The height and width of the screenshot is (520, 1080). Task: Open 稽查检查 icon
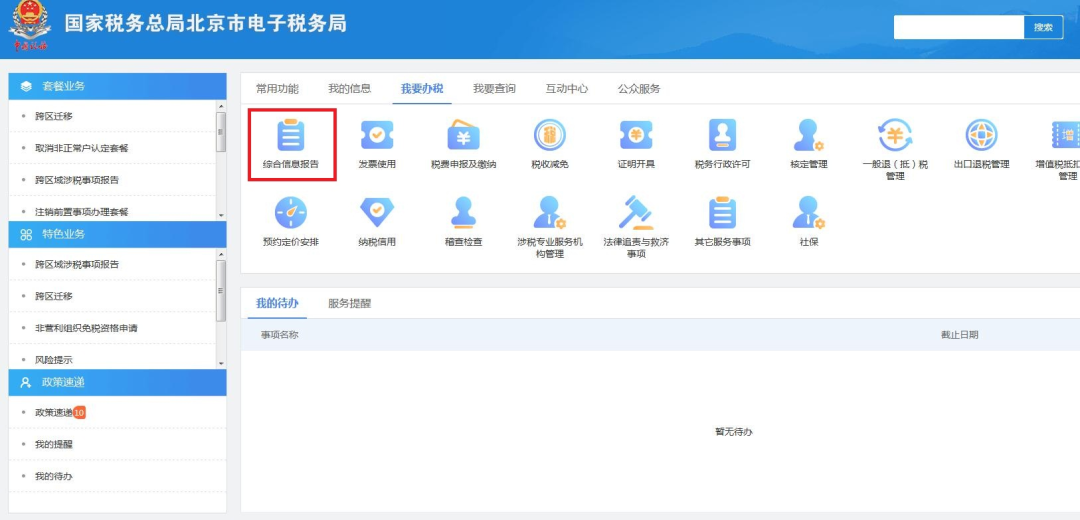464,212
